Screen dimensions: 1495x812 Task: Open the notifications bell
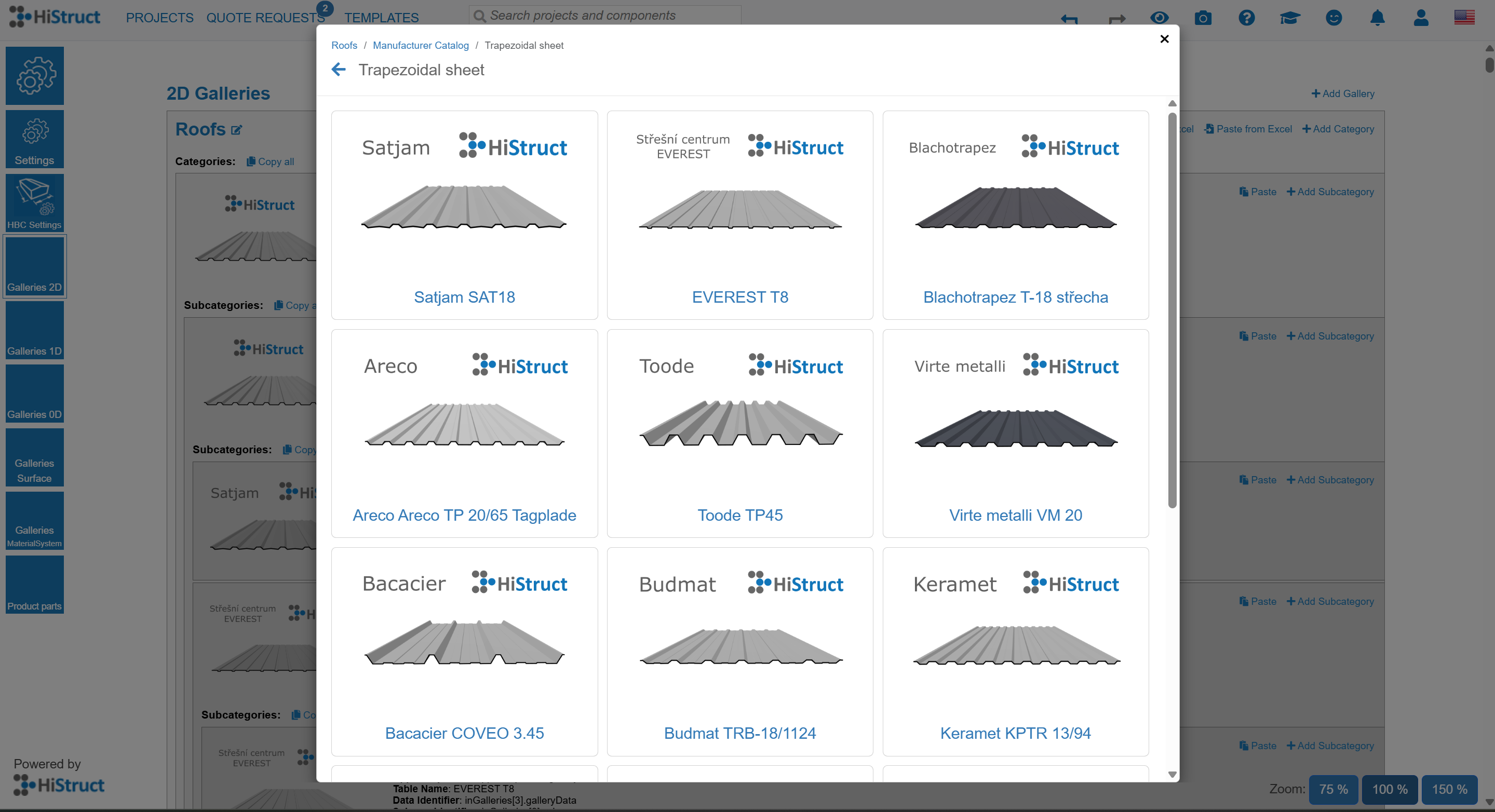(x=1377, y=18)
